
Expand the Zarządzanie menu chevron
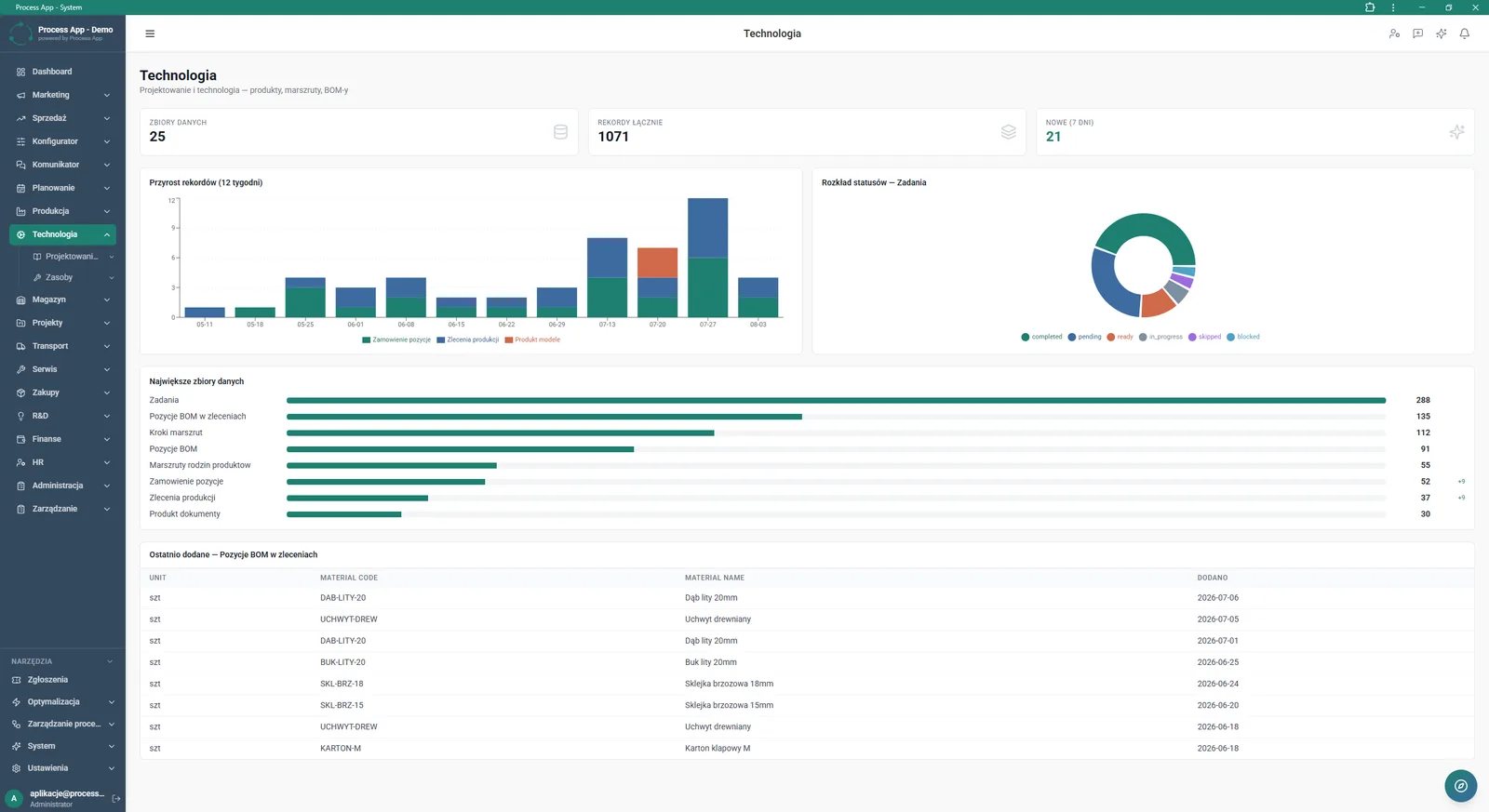(107, 509)
